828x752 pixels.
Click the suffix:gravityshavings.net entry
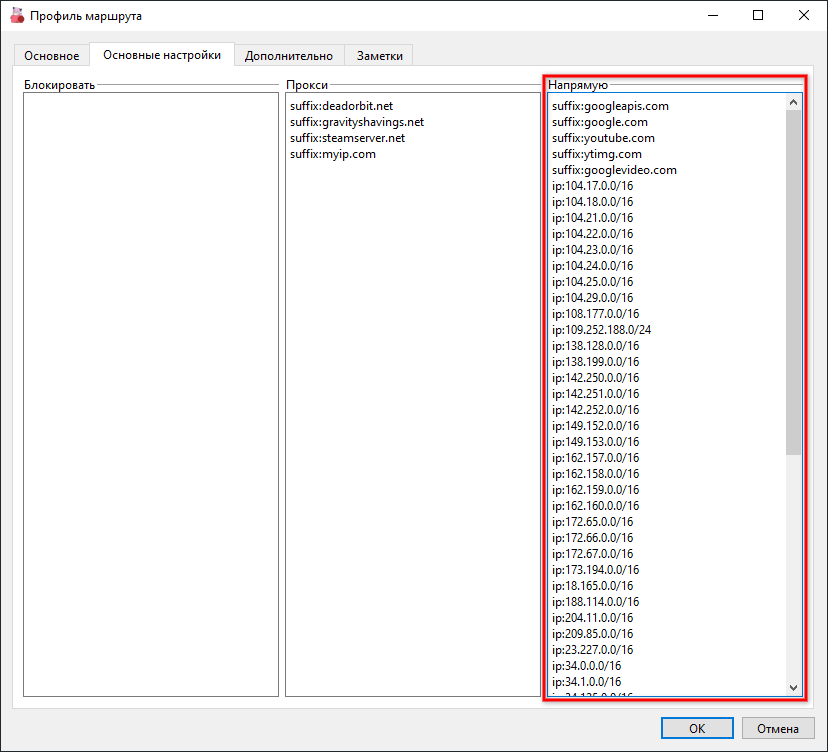tap(356, 122)
